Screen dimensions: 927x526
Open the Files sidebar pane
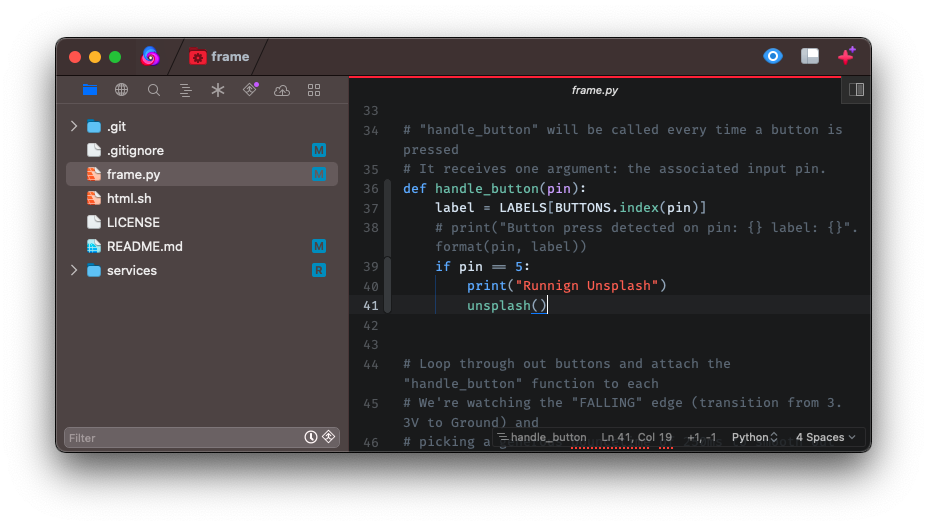(90, 90)
